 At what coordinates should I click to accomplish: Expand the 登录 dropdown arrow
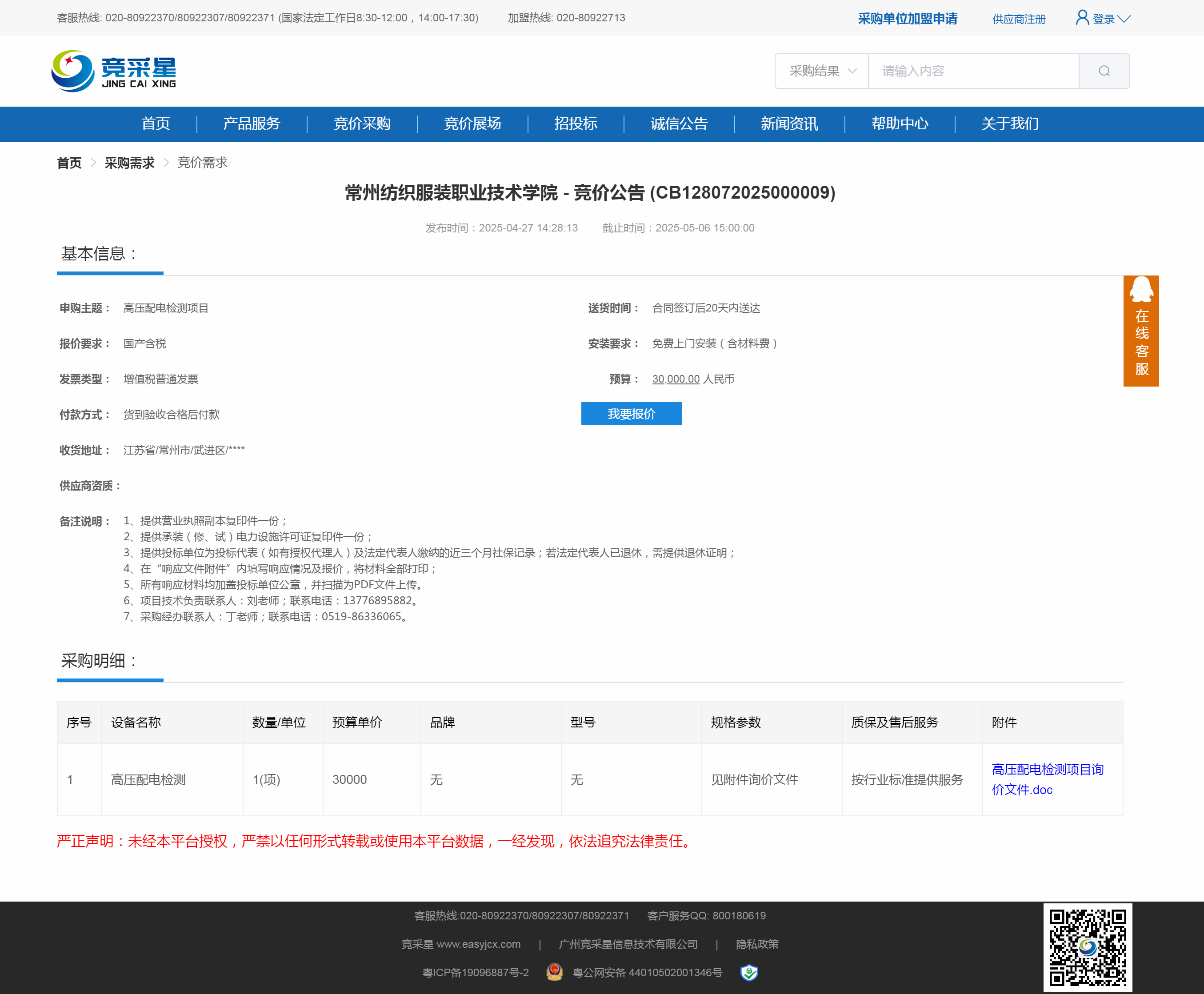[x=1124, y=19]
